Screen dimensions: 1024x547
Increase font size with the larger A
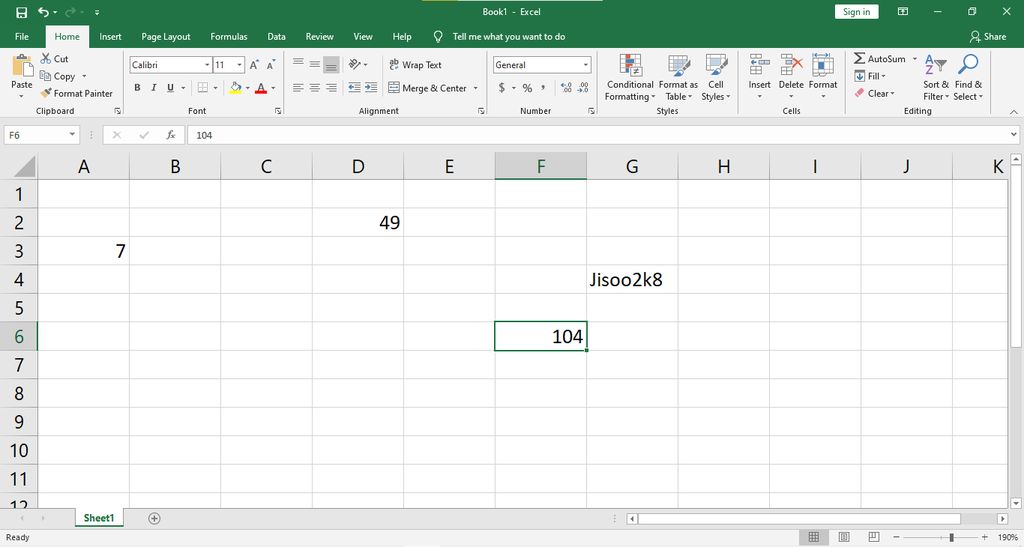pyautogui.click(x=254, y=65)
